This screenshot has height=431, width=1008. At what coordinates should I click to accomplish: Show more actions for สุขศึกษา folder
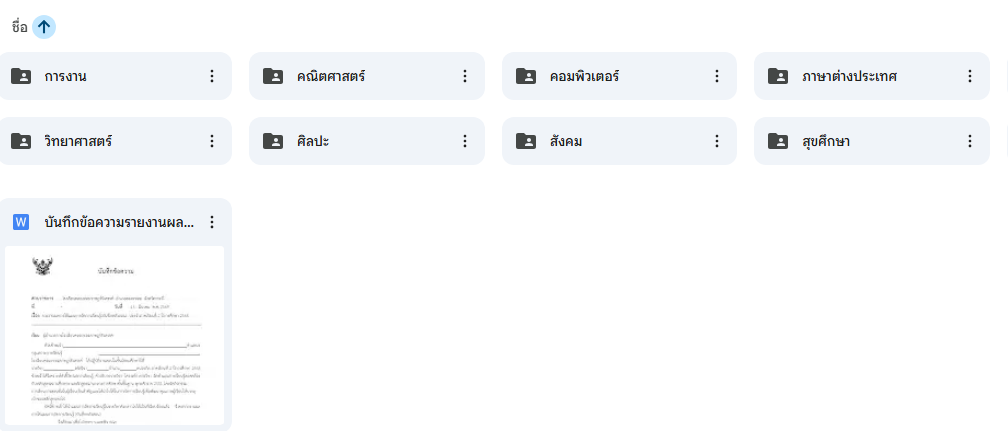(969, 141)
